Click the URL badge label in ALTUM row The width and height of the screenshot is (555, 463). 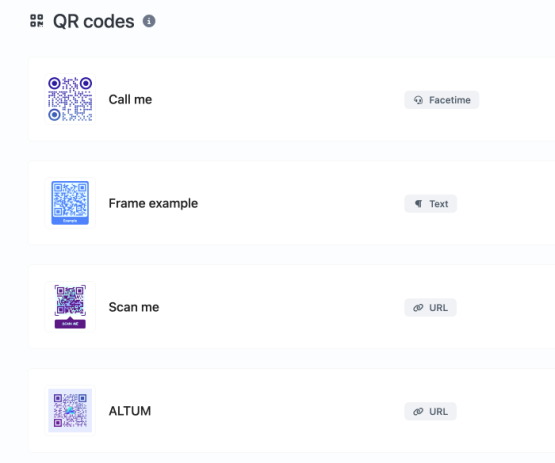439,411
